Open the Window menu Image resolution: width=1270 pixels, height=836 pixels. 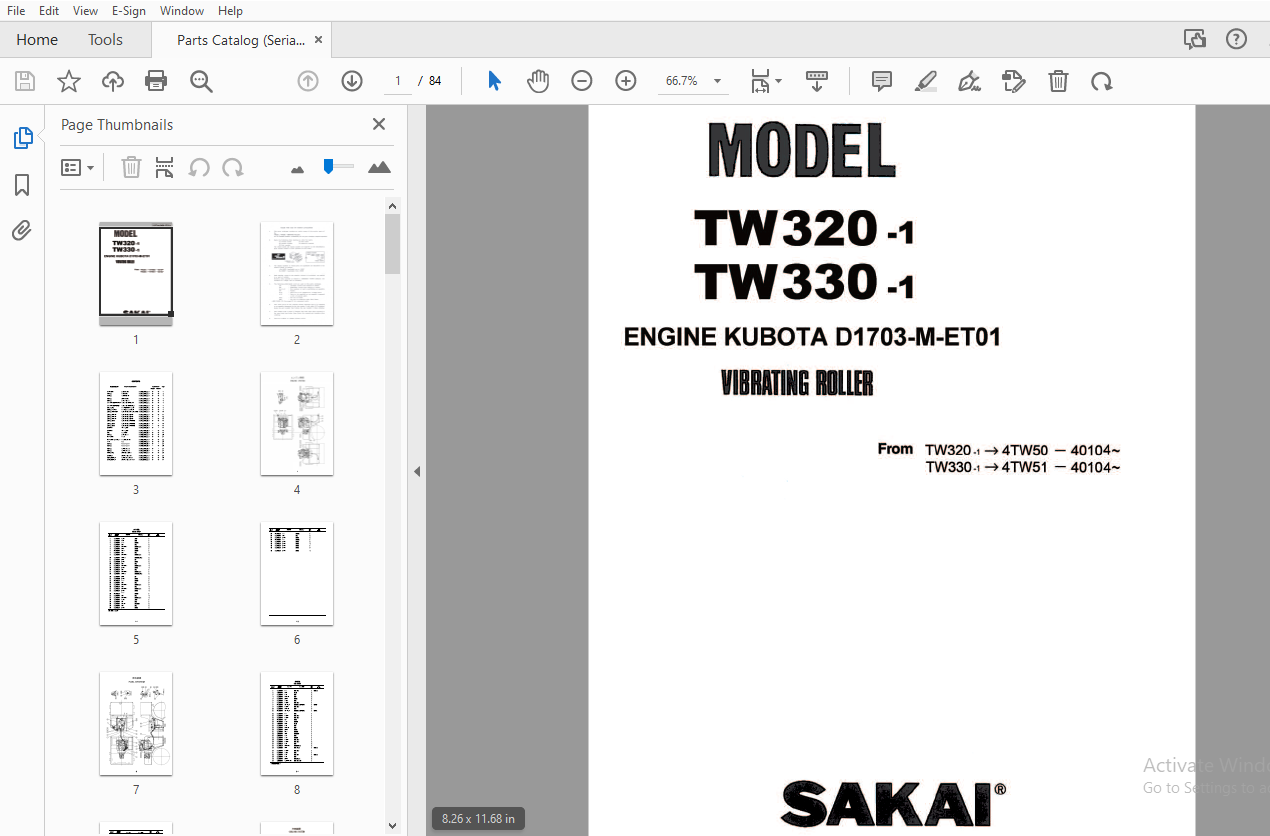click(182, 10)
